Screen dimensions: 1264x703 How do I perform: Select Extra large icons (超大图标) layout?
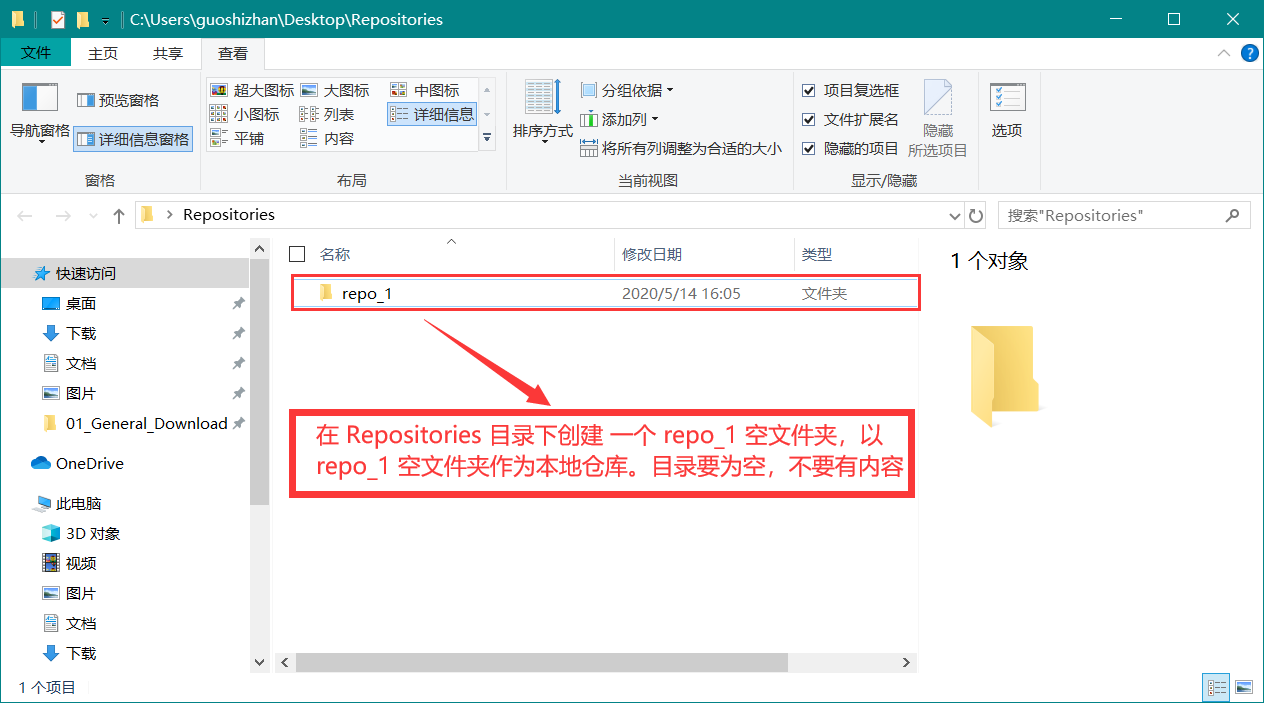pyautogui.click(x=252, y=90)
